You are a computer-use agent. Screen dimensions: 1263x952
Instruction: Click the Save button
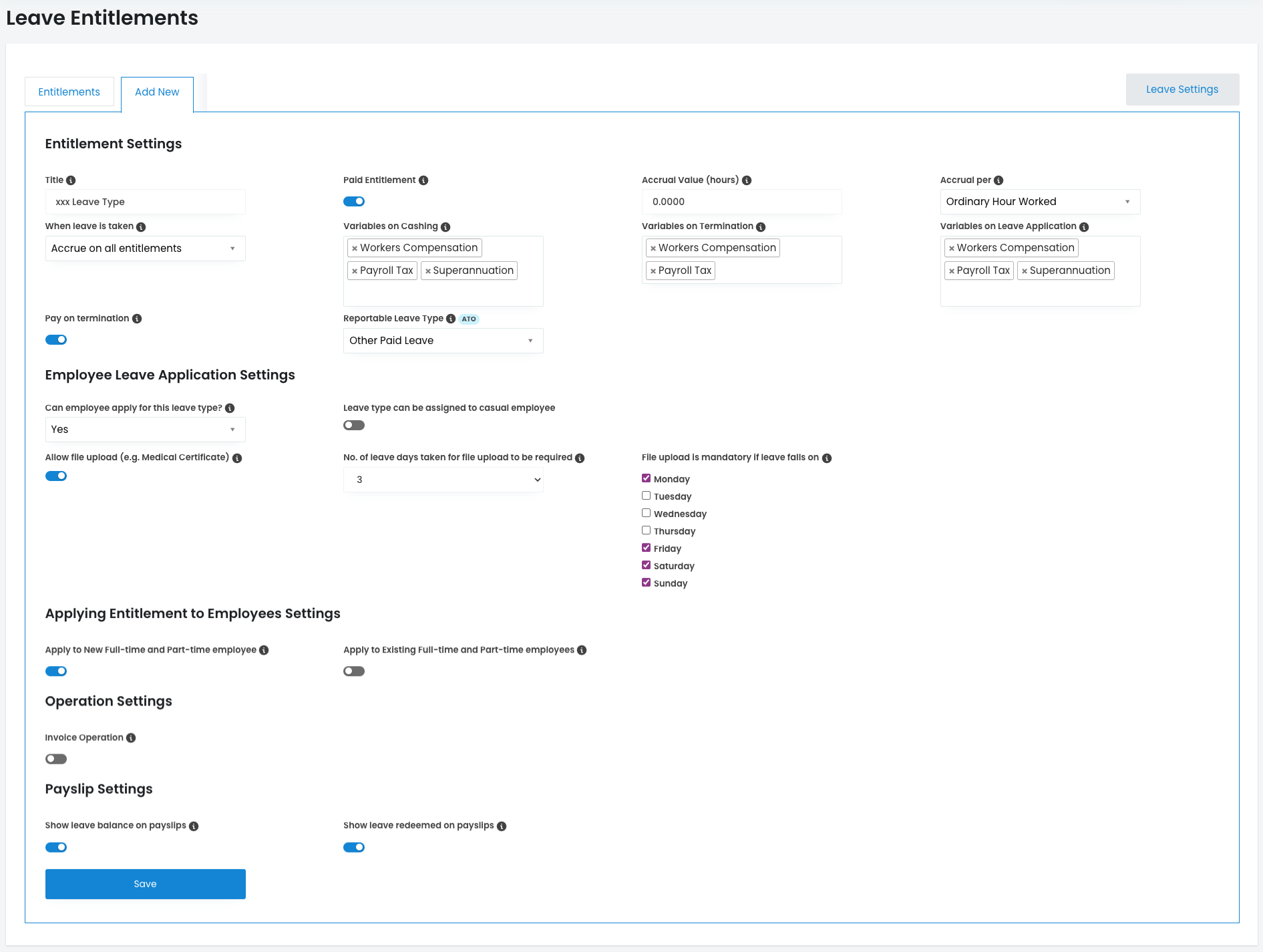[145, 884]
